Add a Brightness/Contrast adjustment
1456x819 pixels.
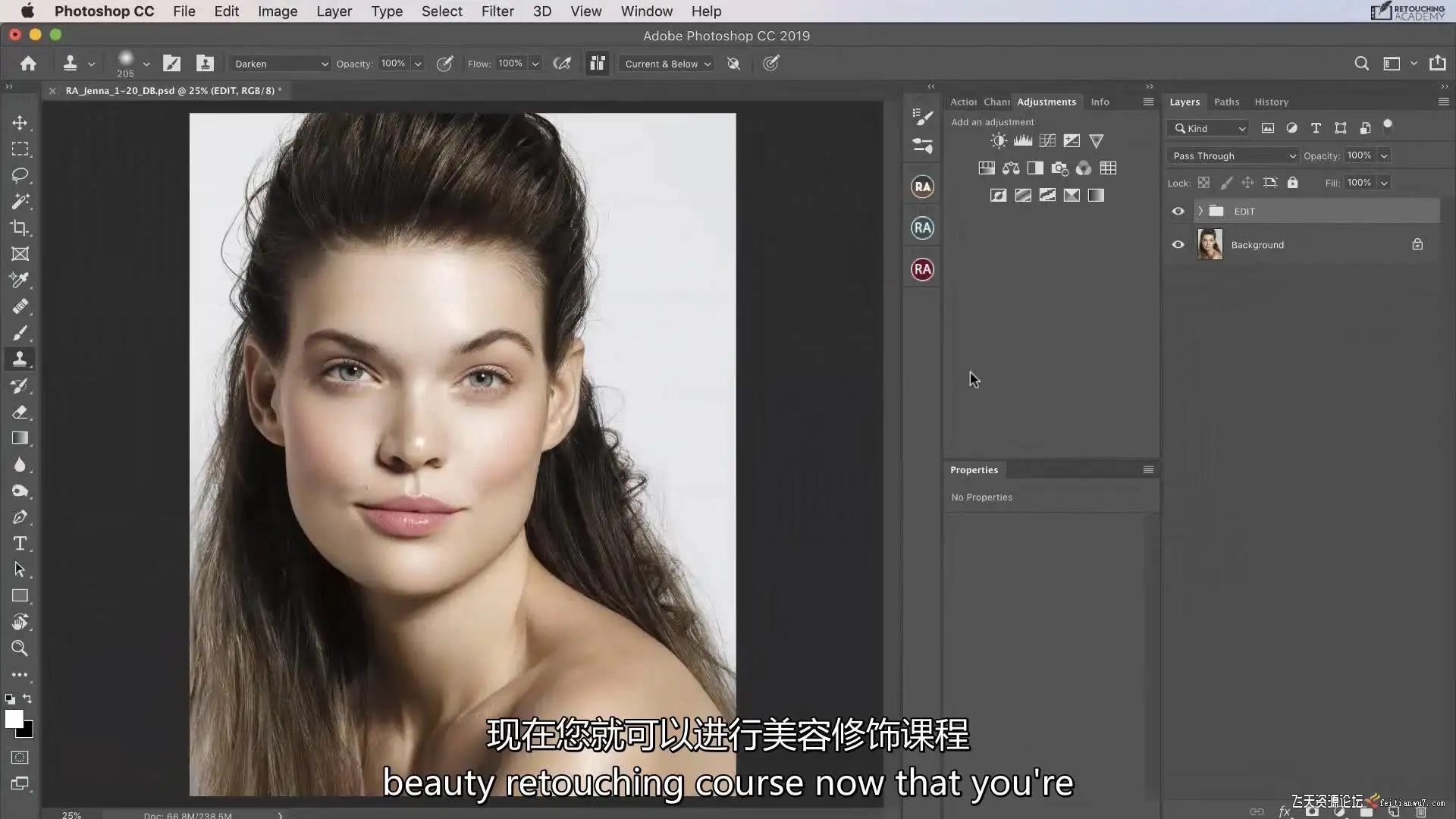[999, 141]
